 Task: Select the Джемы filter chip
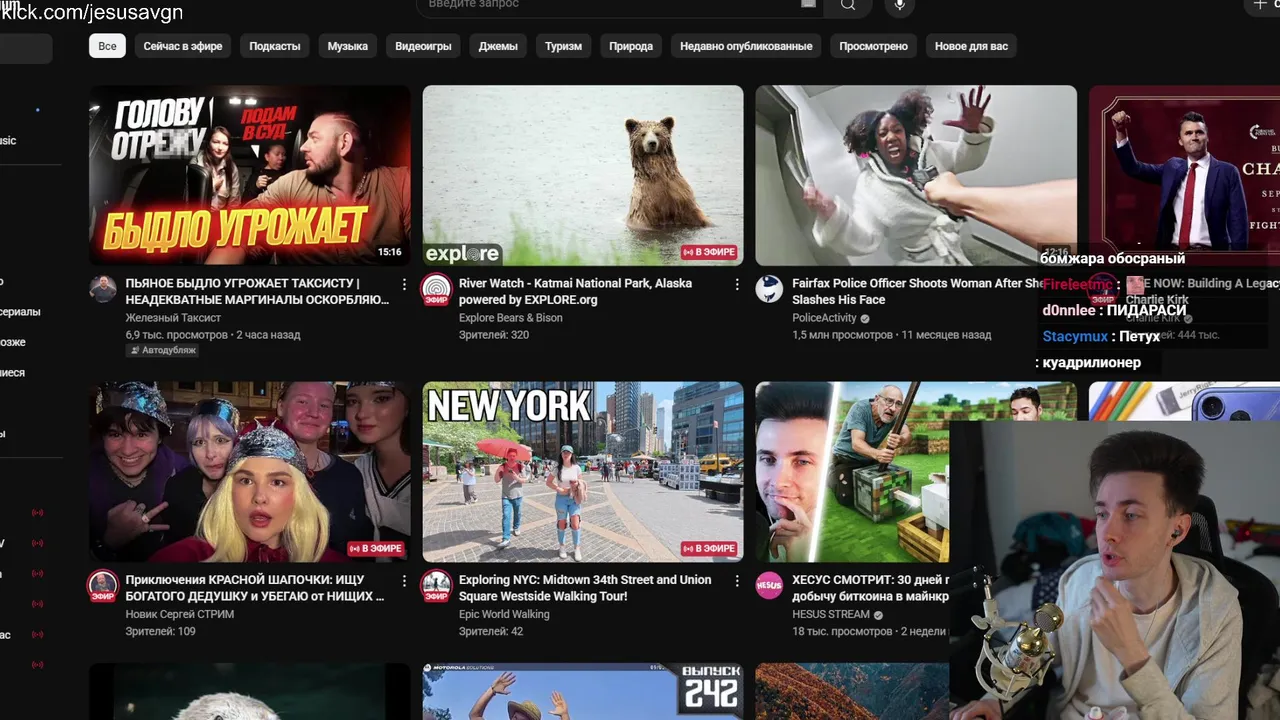[x=498, y=46]
